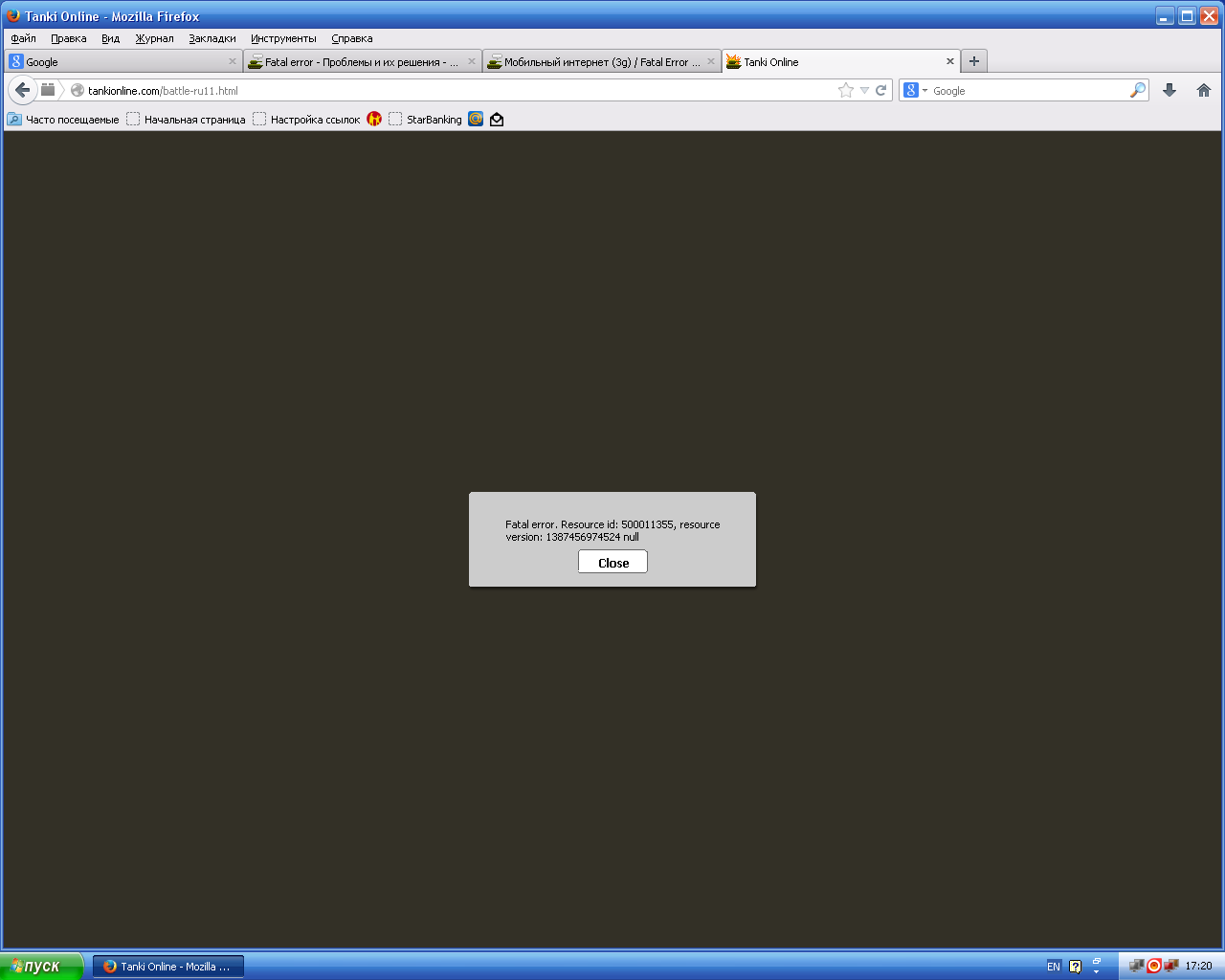Go back with the Back arrow
1225x980 pixels.
click(x=23, y=90)
